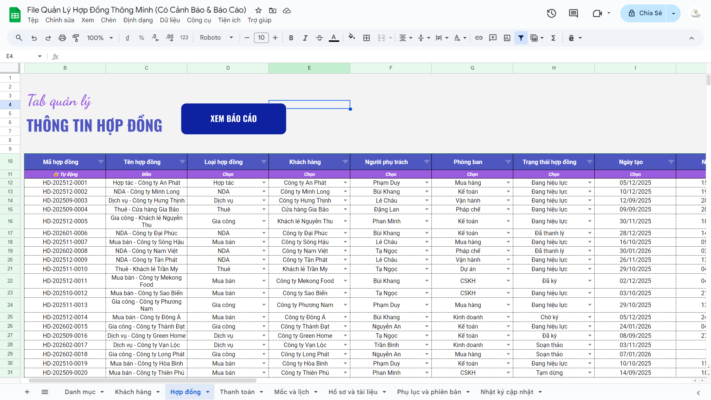This screenshot has width=711, height=400.
Task: Open filter dropdown on Khách hàng column header
Action: click(343, 161)
